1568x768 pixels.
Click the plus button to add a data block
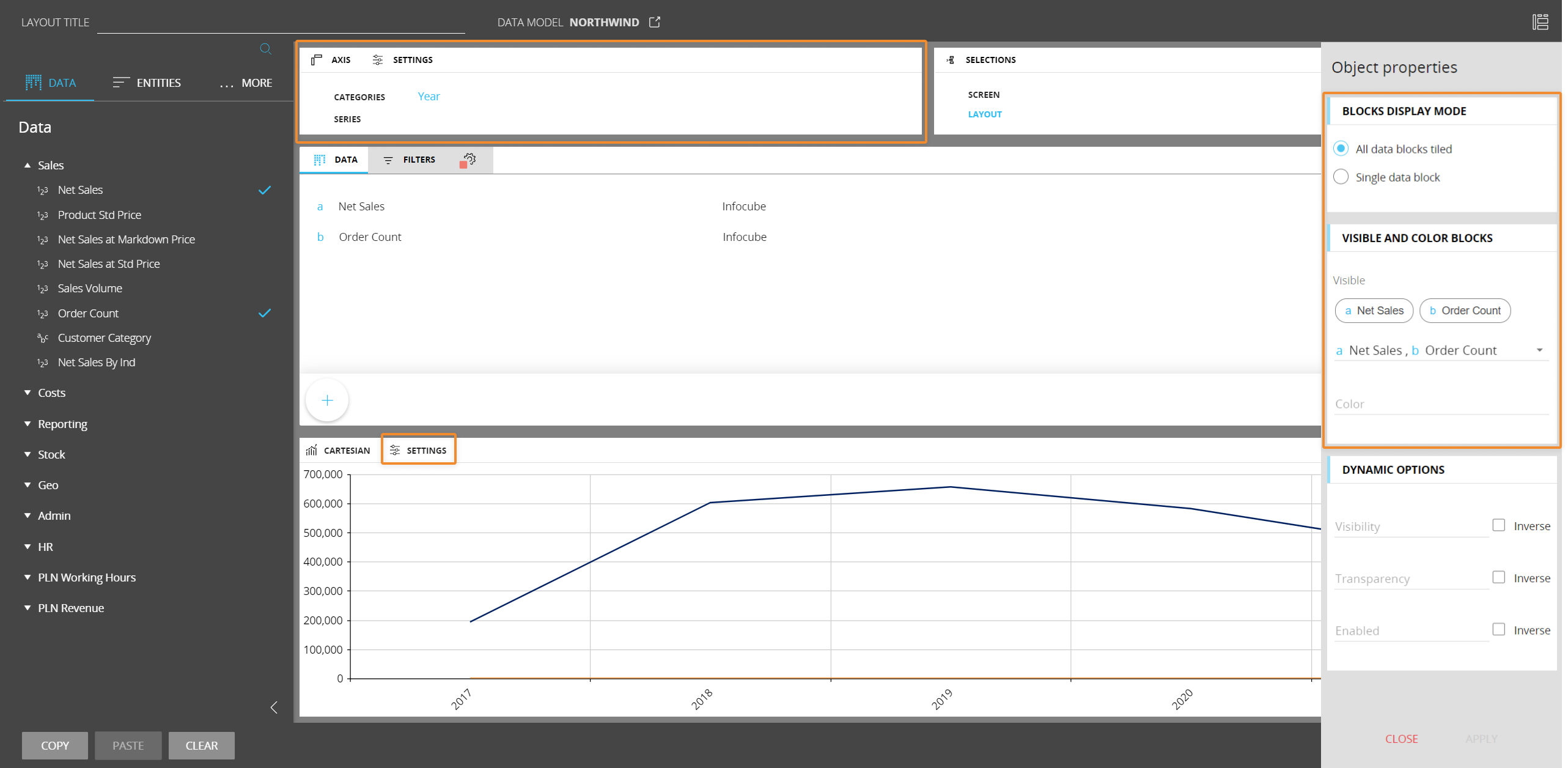click(x=327, y=401)
